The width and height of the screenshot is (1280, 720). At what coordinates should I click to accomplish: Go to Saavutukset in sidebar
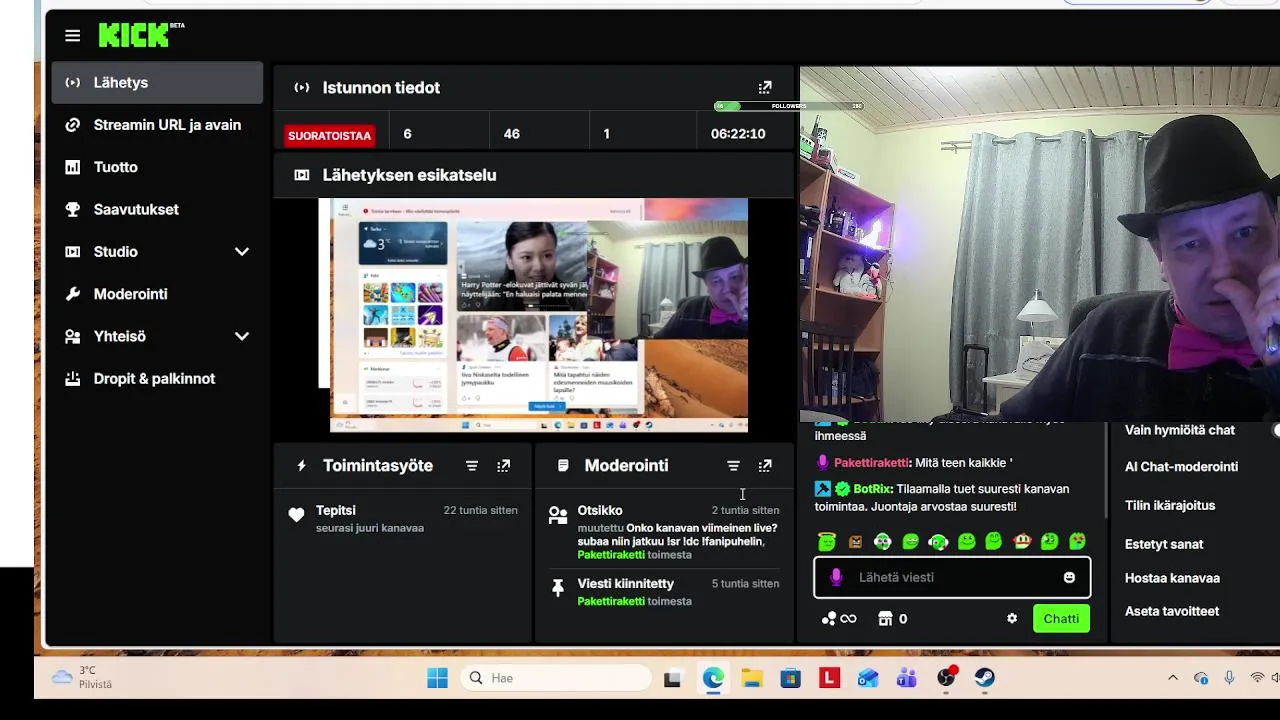pyautogui.click(x=157, y=209)
